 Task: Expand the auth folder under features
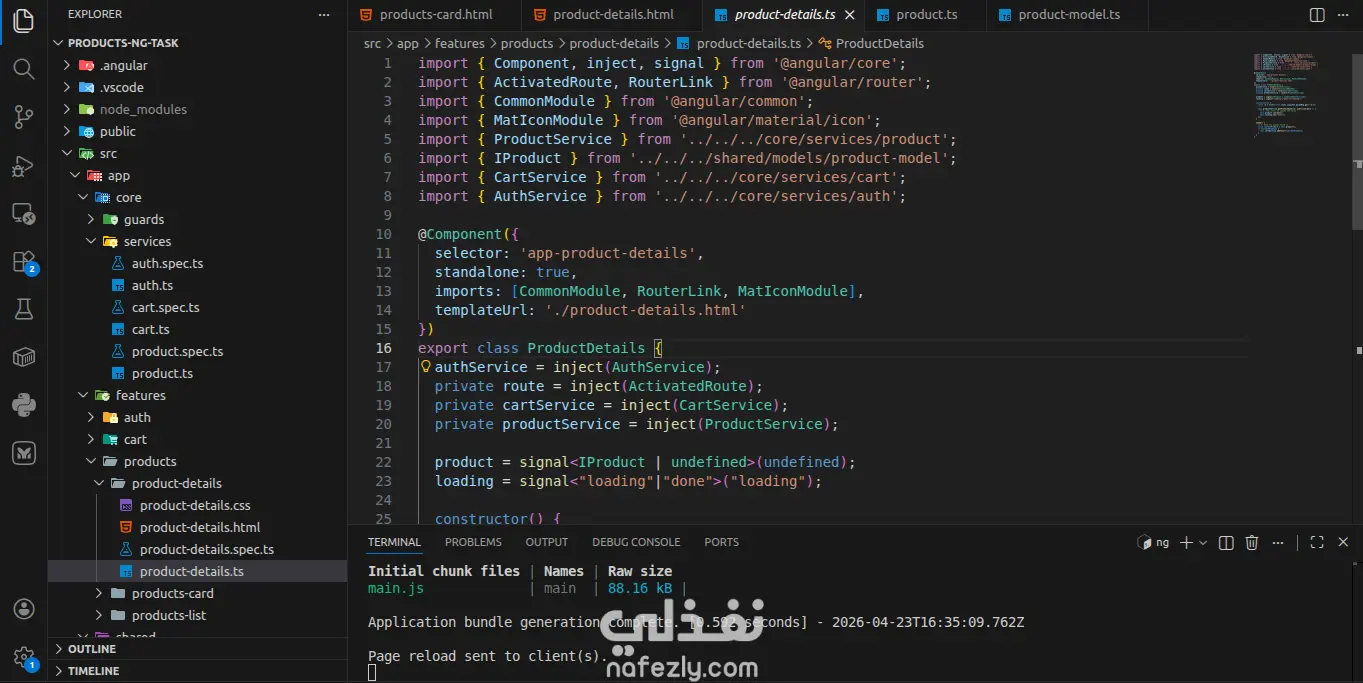pos(199,417)
